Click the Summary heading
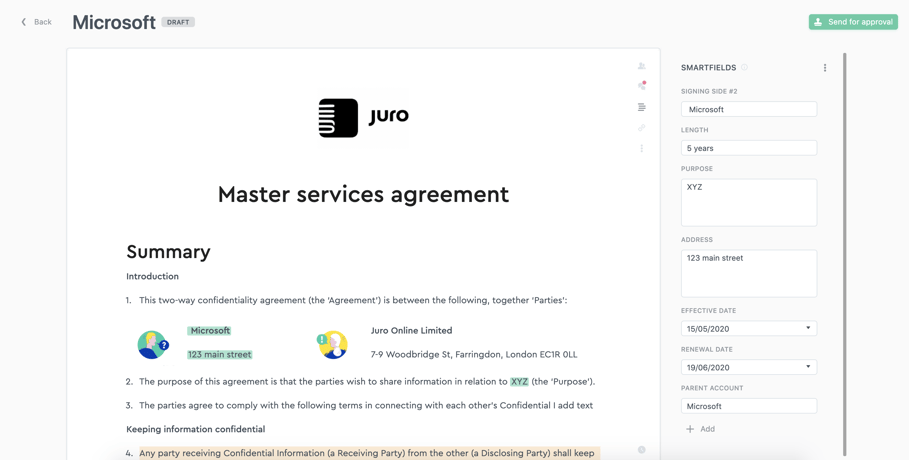This screenshot has width=909, height=460. (x=168, y=252)
